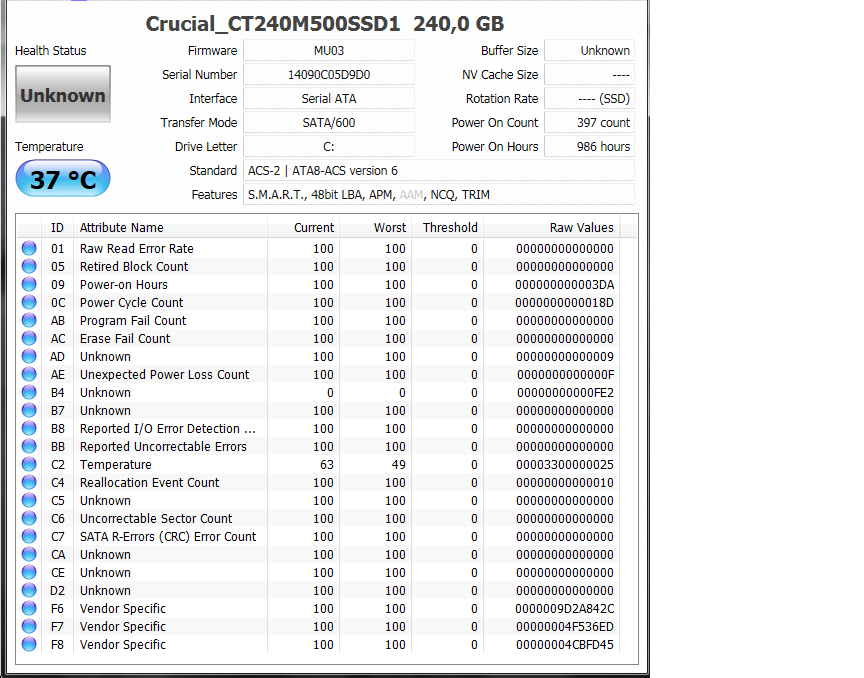Click the Attribute Name column header
Image resolution: width=864 pixels, height=678 pixels.
[170, 228]
